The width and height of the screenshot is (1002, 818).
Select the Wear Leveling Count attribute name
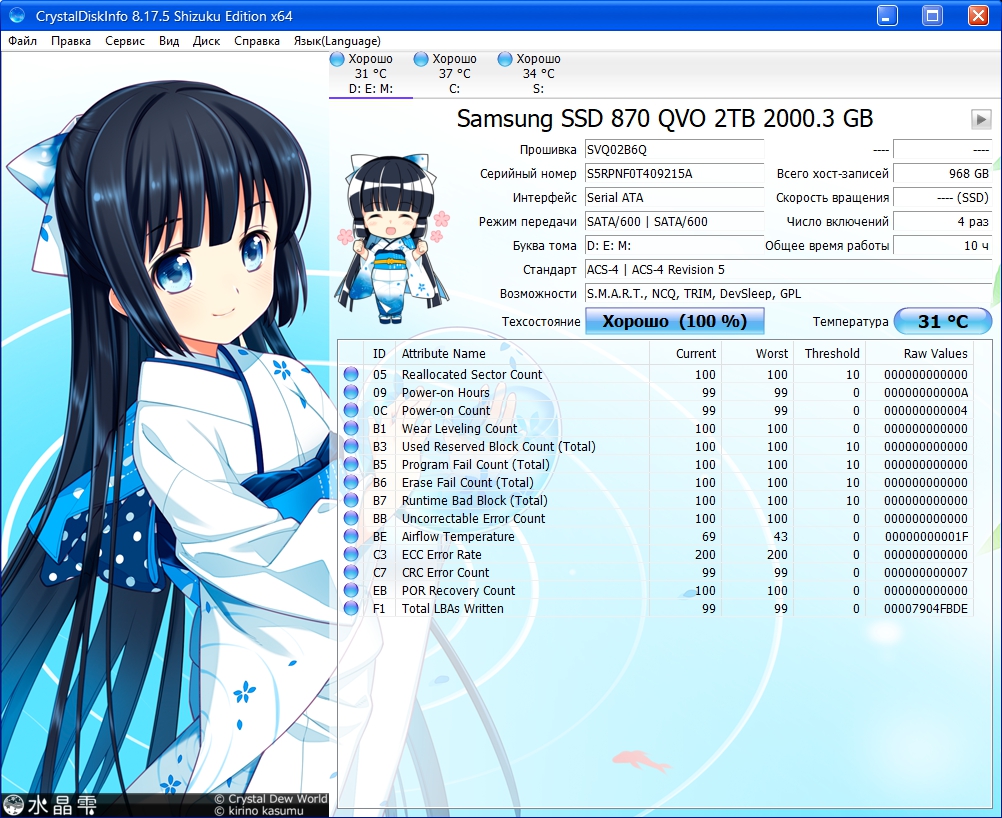coord(459,428)
